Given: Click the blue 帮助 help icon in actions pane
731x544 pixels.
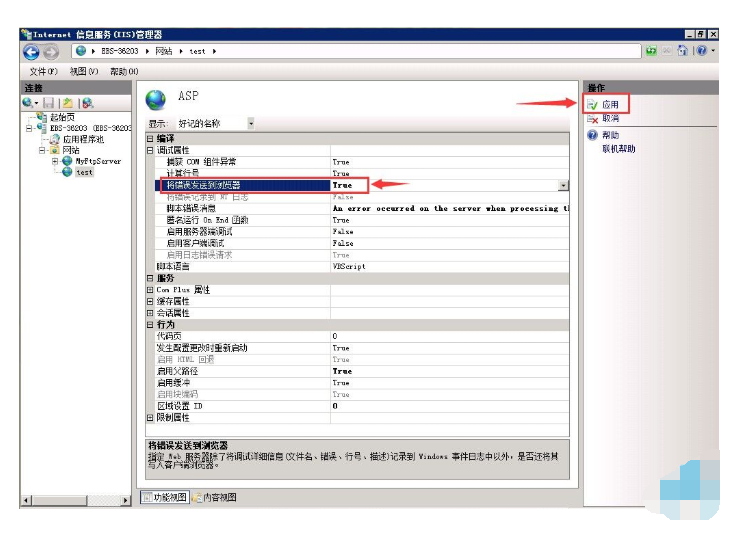Looking at the screenshot, I should [x=592, y=135].
